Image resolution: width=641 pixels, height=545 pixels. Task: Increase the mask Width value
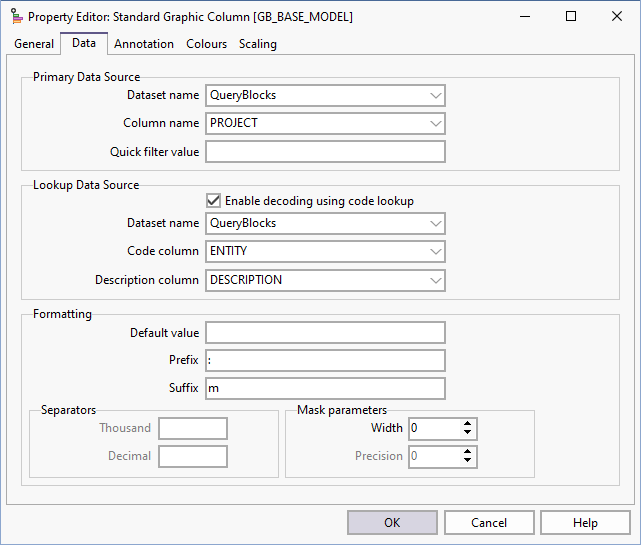pyautogui.click(x=468, y=424)
